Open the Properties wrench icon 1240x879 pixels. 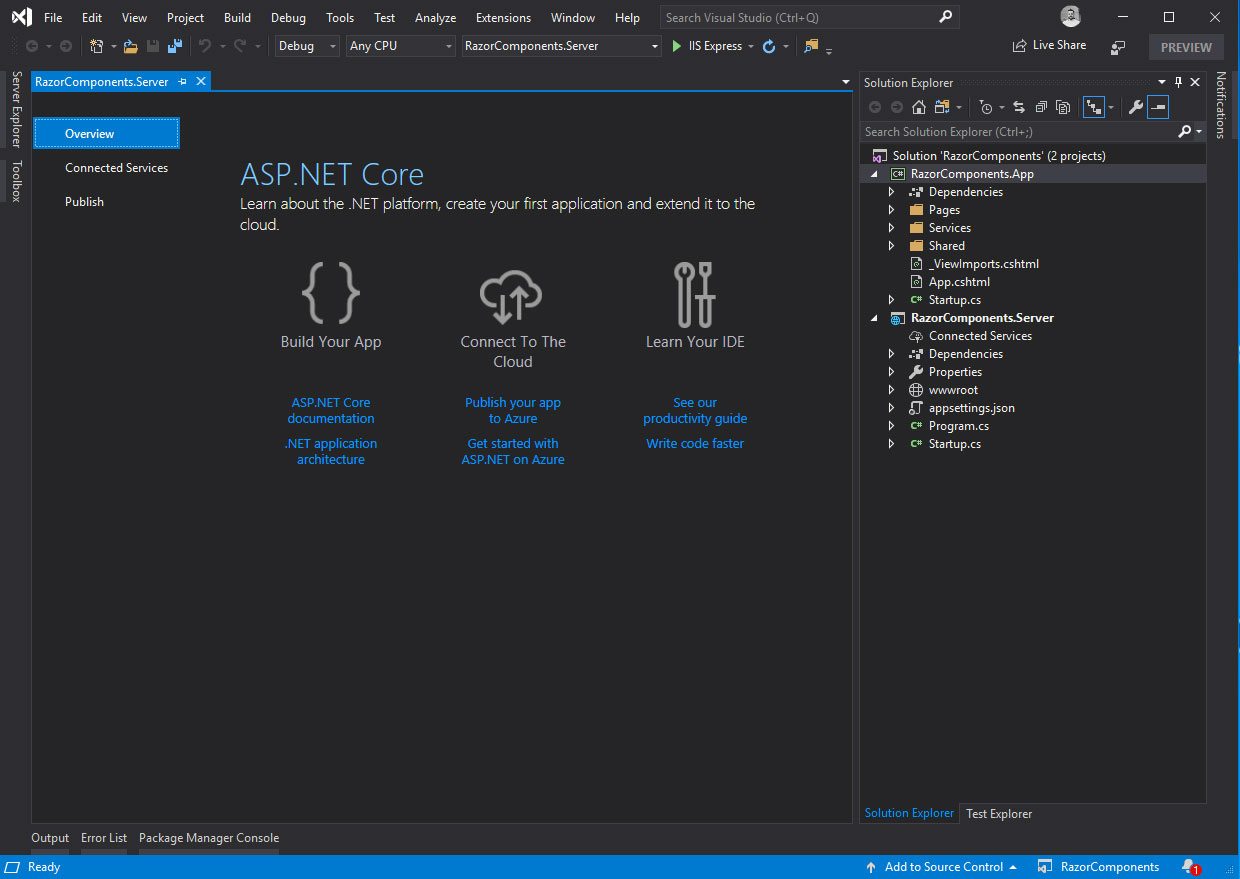[1136, 107]
